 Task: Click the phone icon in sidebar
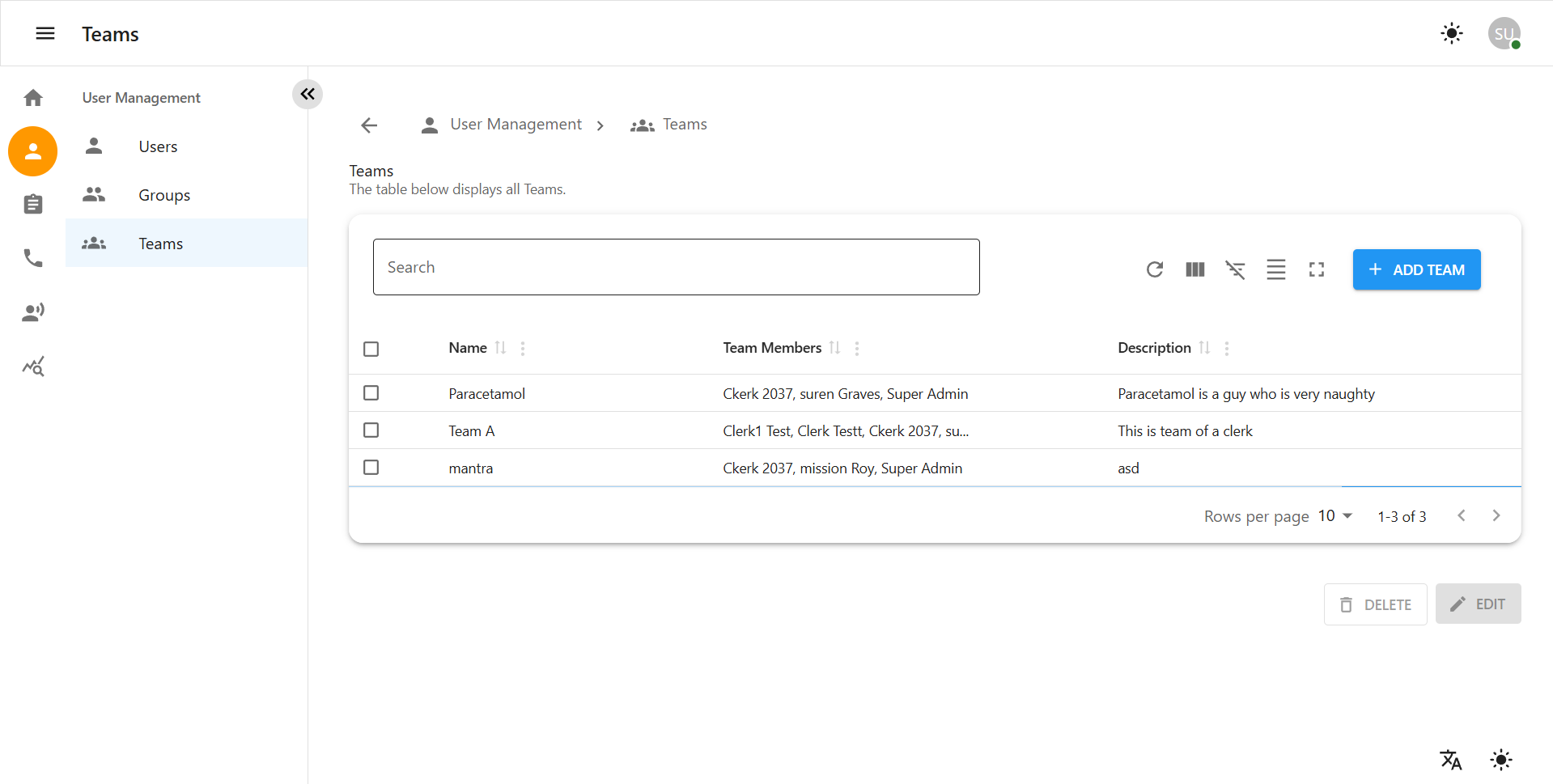click(33, 258)
